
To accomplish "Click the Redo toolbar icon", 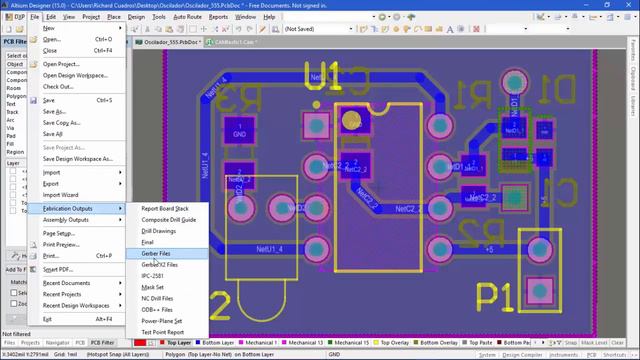I will coord(249,29).
